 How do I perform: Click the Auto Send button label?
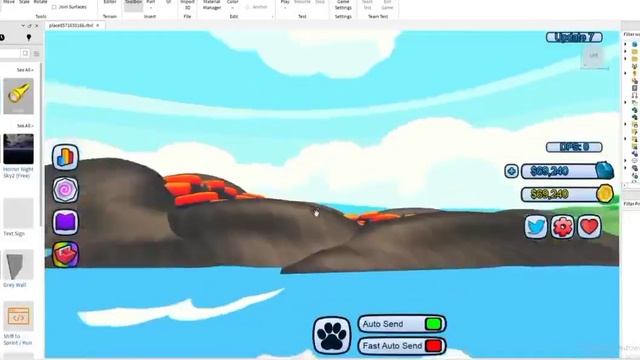click(383, 324)
